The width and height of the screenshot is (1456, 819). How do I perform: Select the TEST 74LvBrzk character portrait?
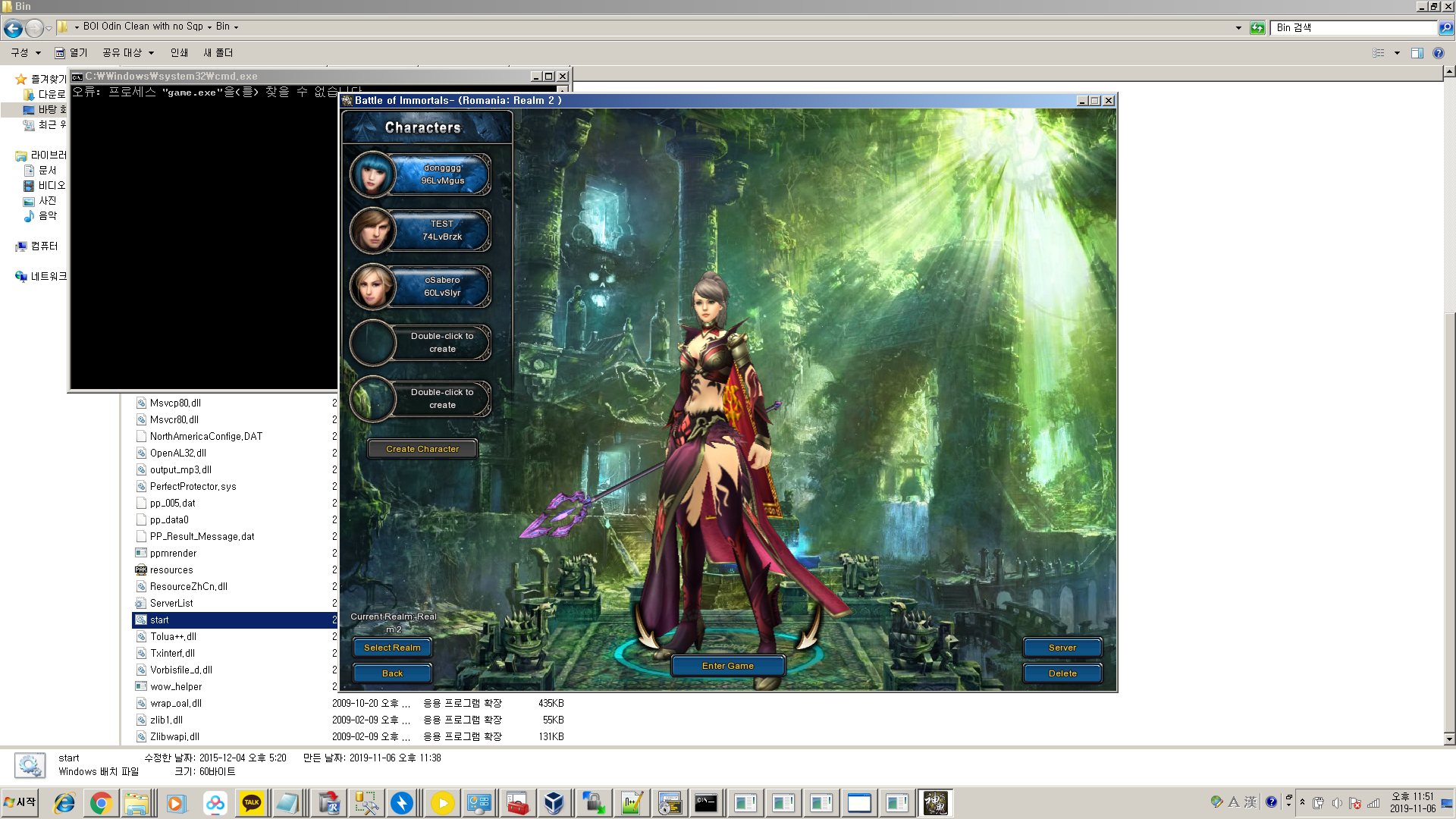372,231
